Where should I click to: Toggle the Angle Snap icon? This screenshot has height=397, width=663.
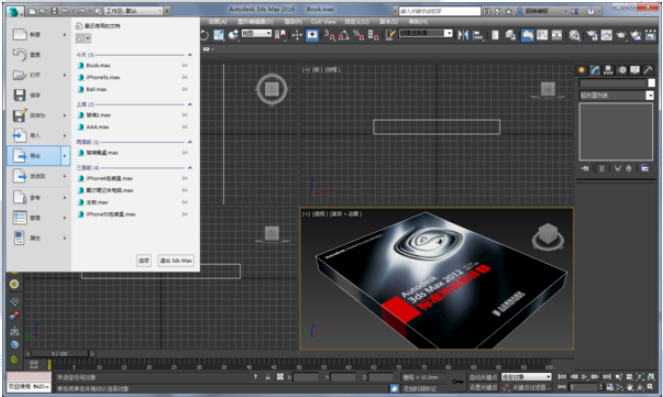click(344, 35)
